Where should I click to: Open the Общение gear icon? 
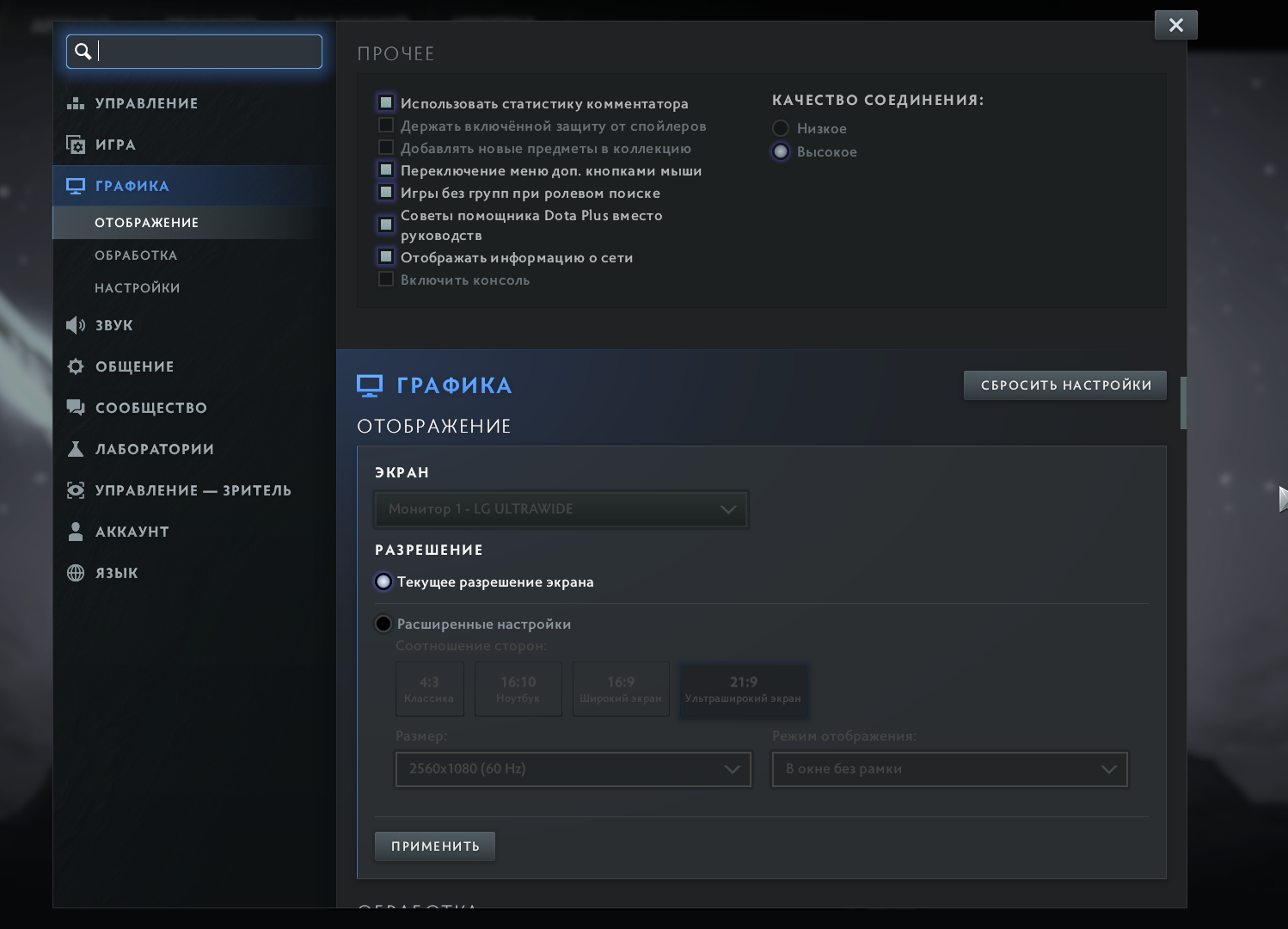pyautogui.click(x=76, y=366)
